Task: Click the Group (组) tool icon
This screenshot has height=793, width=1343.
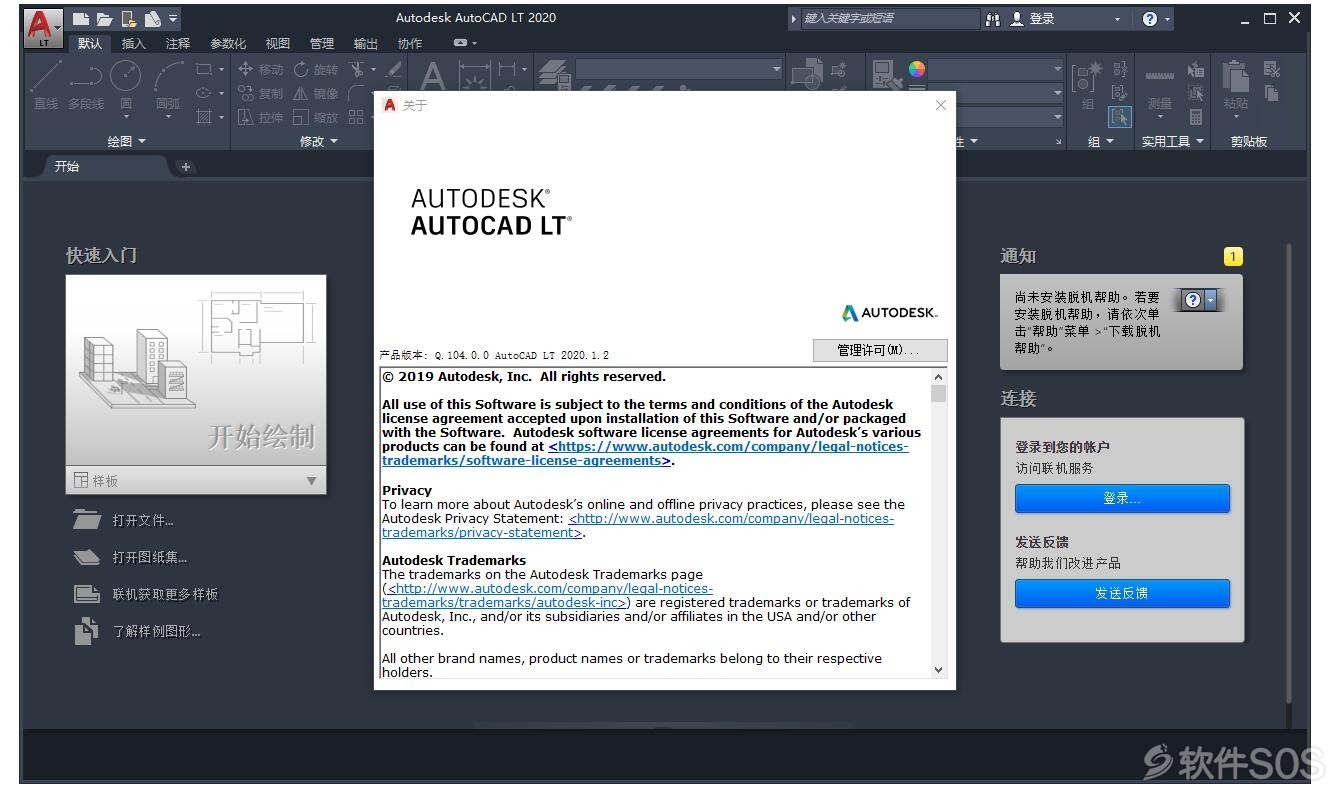Action: click(x=1087, y=85)
